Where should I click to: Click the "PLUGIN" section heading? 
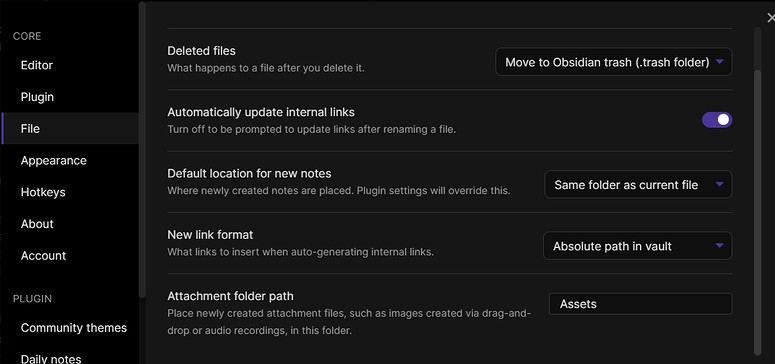point(32,299)
